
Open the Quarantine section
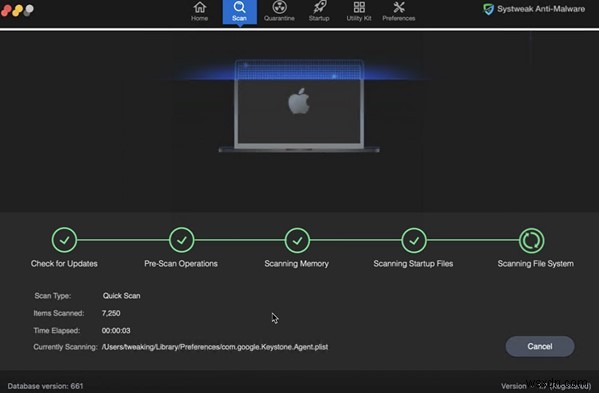[279, 11]
